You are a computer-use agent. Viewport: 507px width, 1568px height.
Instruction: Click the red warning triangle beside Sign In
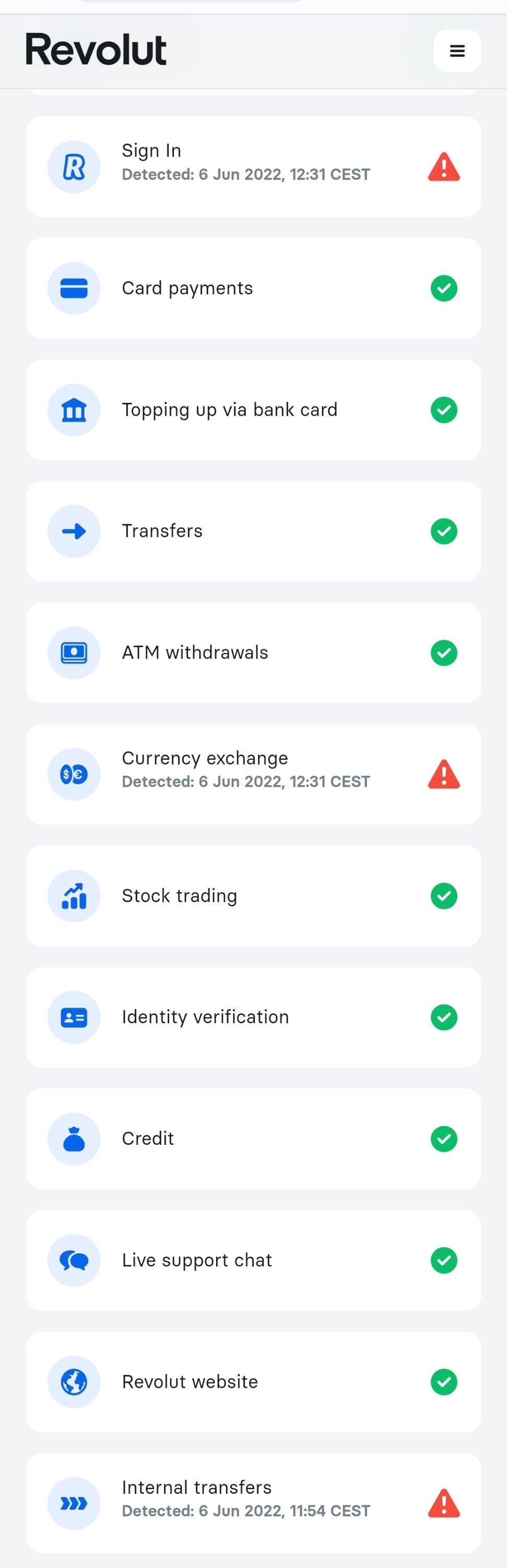[x=444, y=167]
